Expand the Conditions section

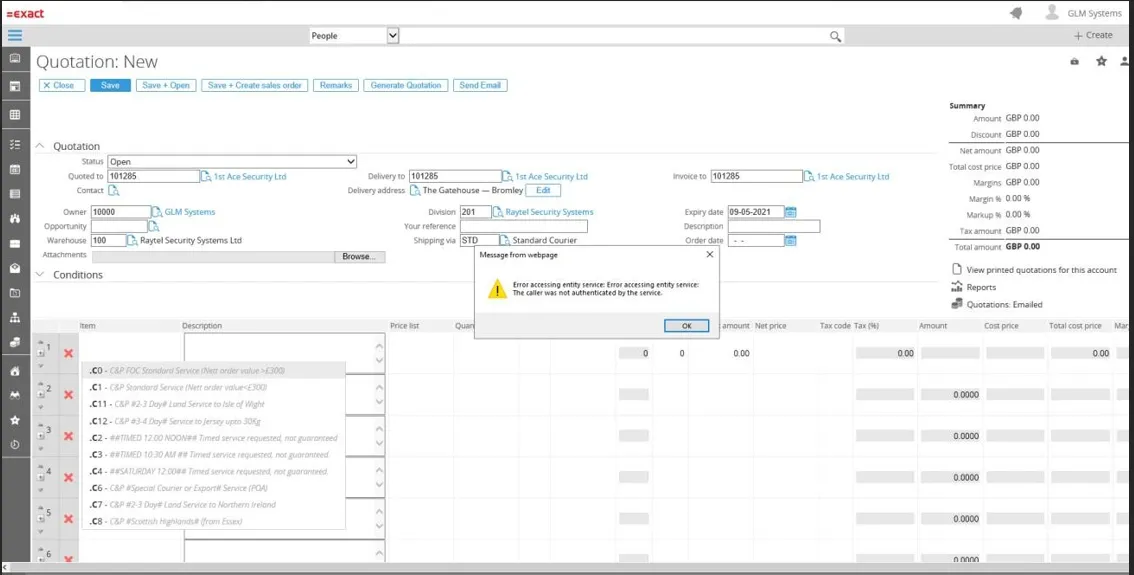[40, 275]
